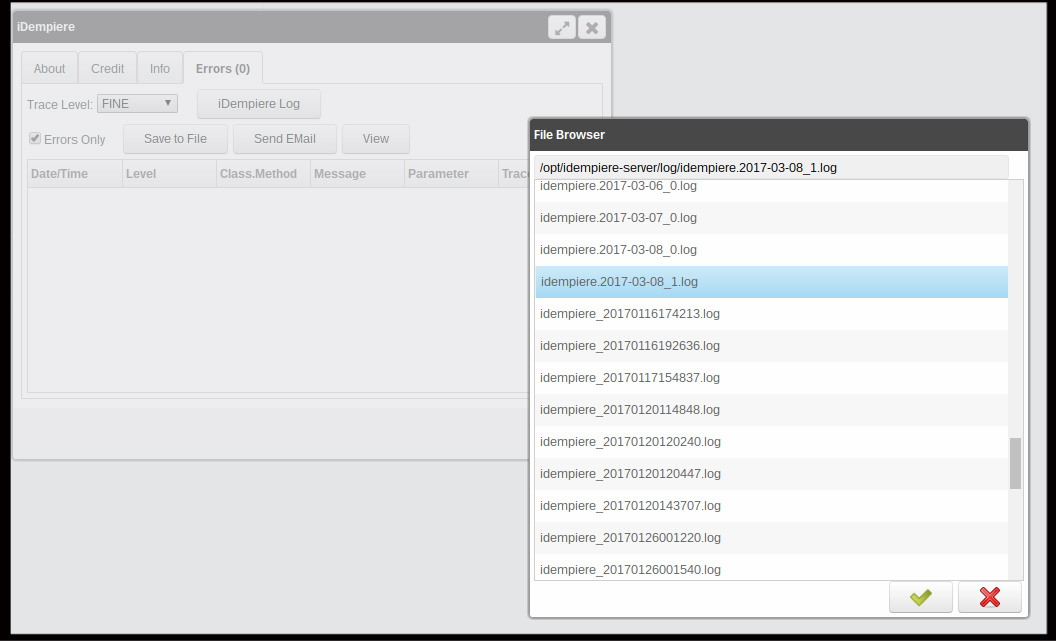Select idempiere_20170126001220.log
Viewport: 1056px width, 641px height.
pyautogui.click(x=772, y=537)
